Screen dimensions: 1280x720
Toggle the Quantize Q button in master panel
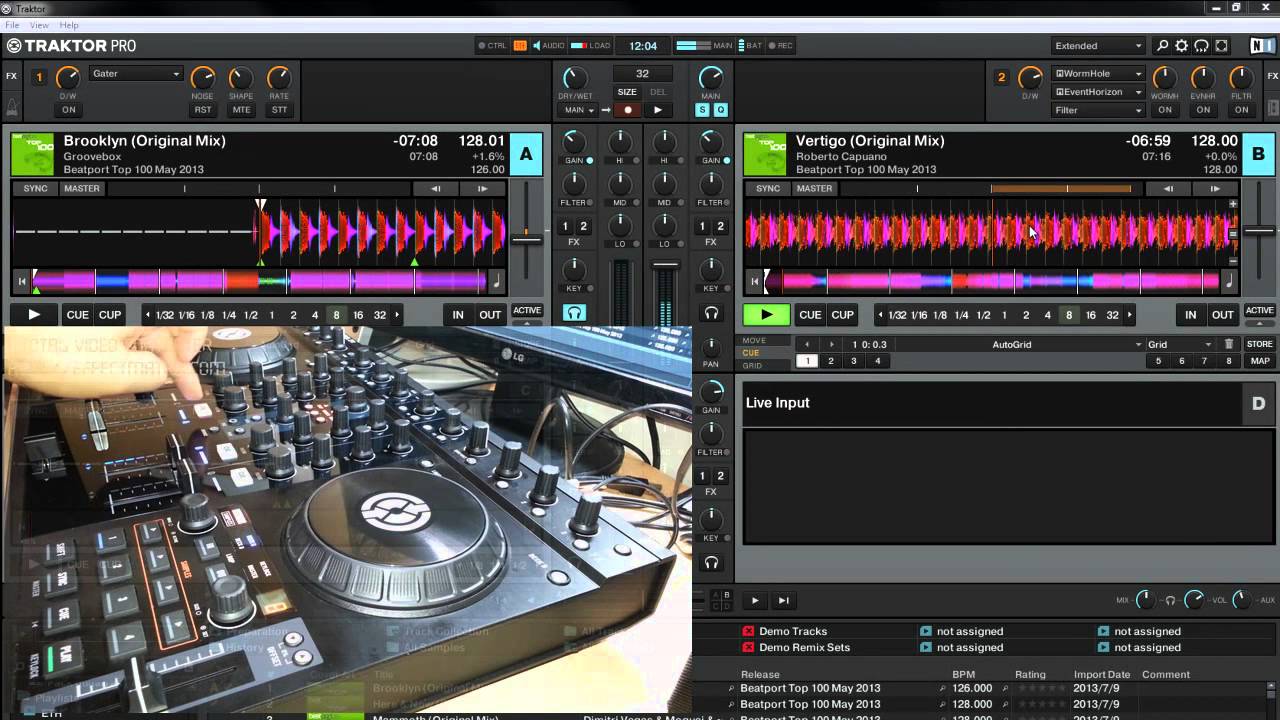720,110
